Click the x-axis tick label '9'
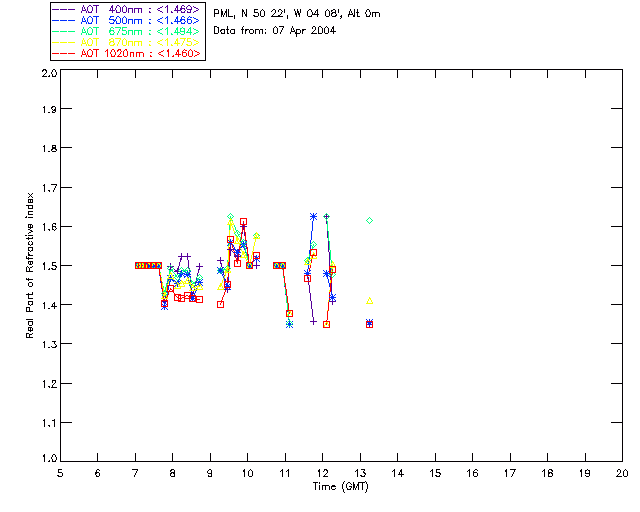The image size is (640, 512). pyautogui.click(x=210, y=473)
